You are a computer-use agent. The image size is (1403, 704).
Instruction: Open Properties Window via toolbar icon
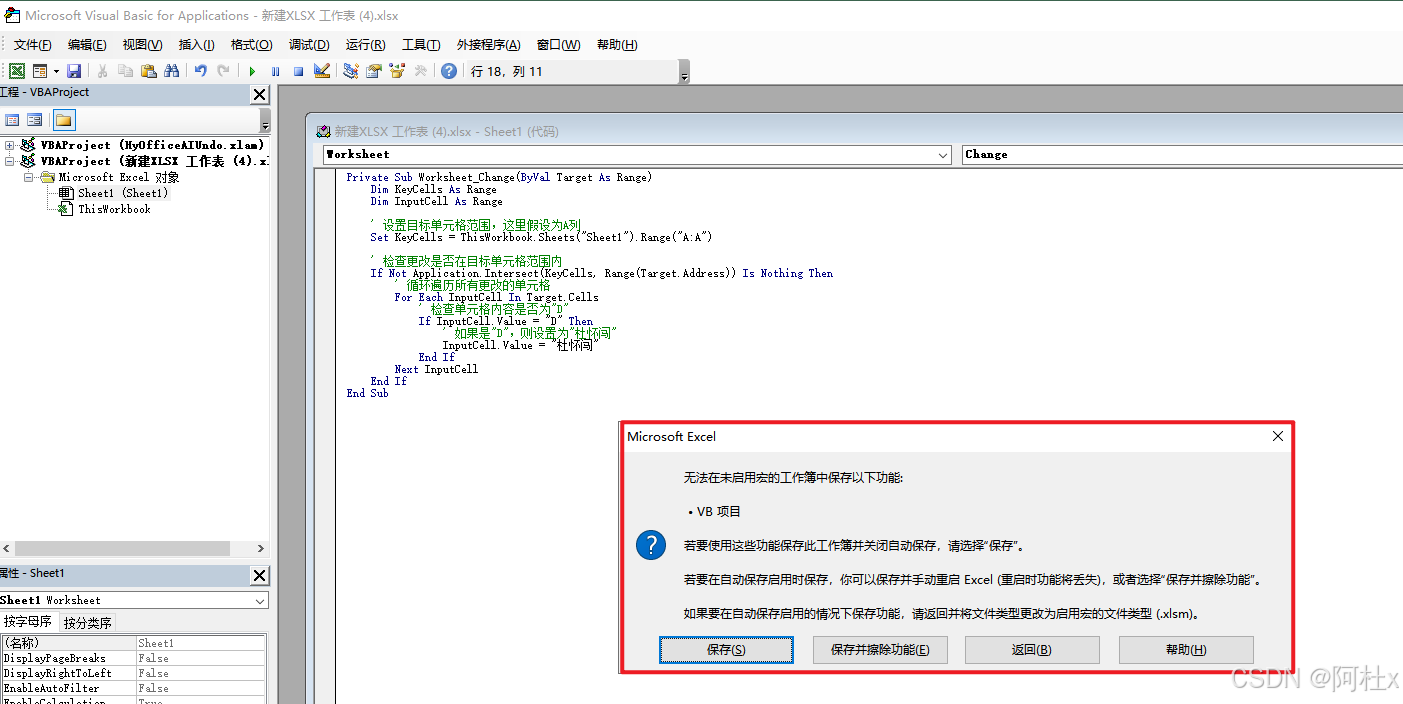coord(374,71)
